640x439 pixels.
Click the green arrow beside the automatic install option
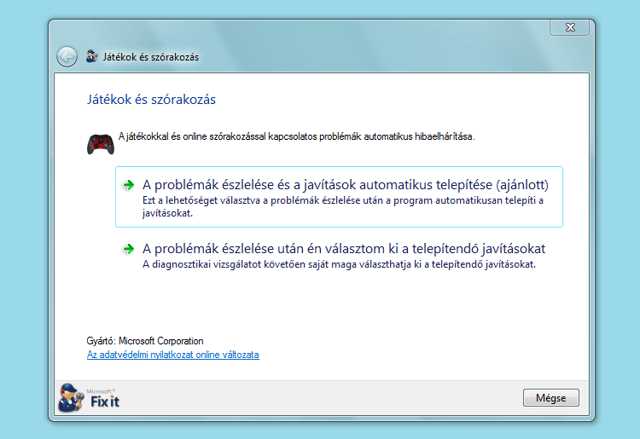tap(129, 185)
